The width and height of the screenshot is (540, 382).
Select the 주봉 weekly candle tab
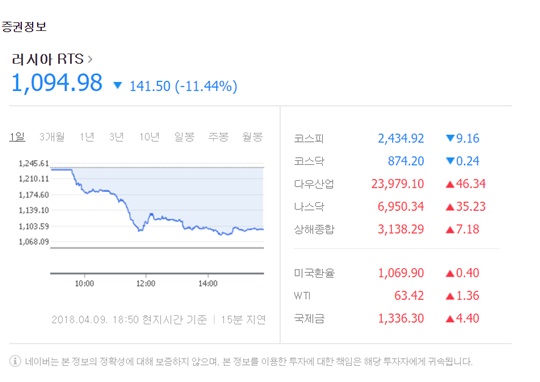(x=218, y=137)
